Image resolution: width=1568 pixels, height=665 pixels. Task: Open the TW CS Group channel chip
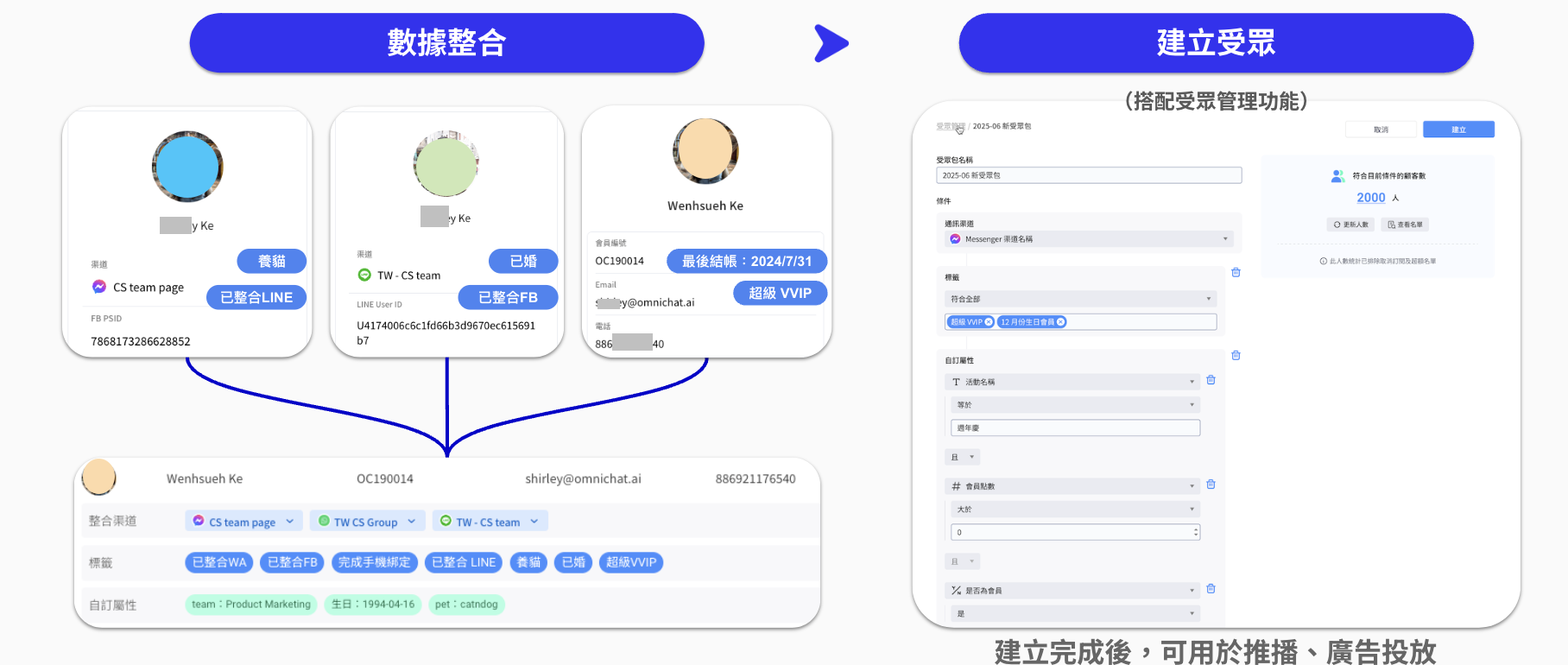367,522
